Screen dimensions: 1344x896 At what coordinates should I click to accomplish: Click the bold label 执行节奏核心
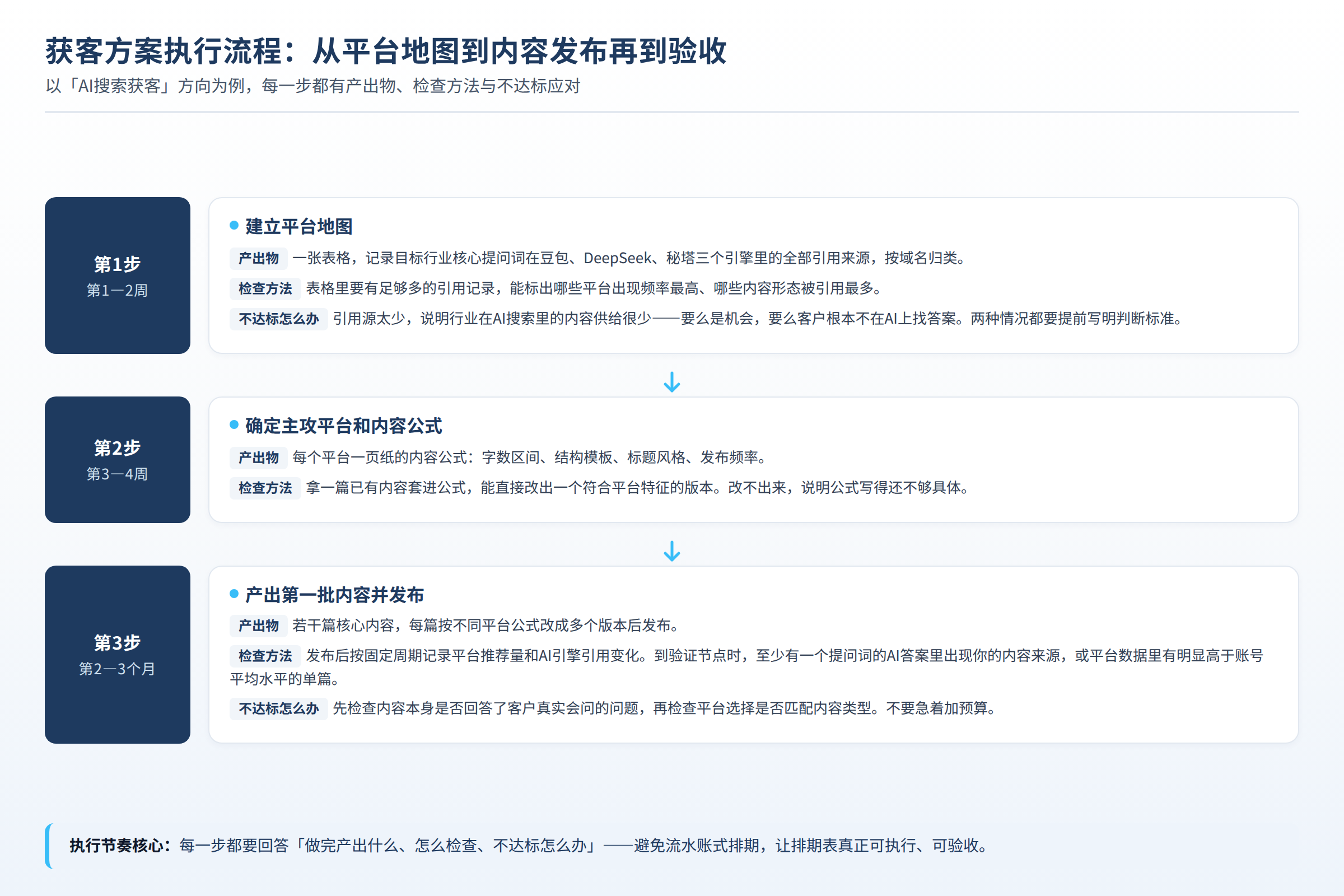(x=121, y=846)
